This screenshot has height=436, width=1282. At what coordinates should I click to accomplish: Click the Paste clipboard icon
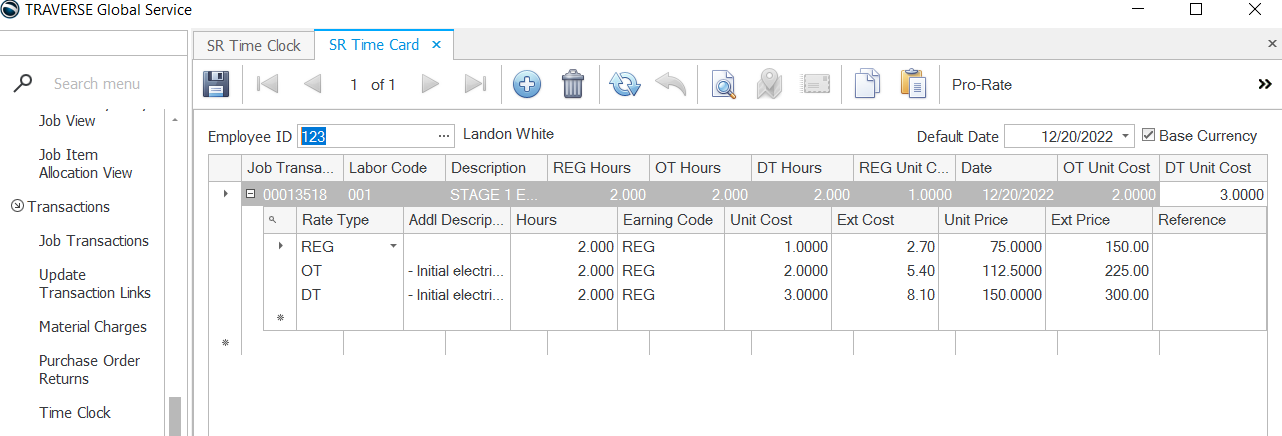[x=912, y=85]
